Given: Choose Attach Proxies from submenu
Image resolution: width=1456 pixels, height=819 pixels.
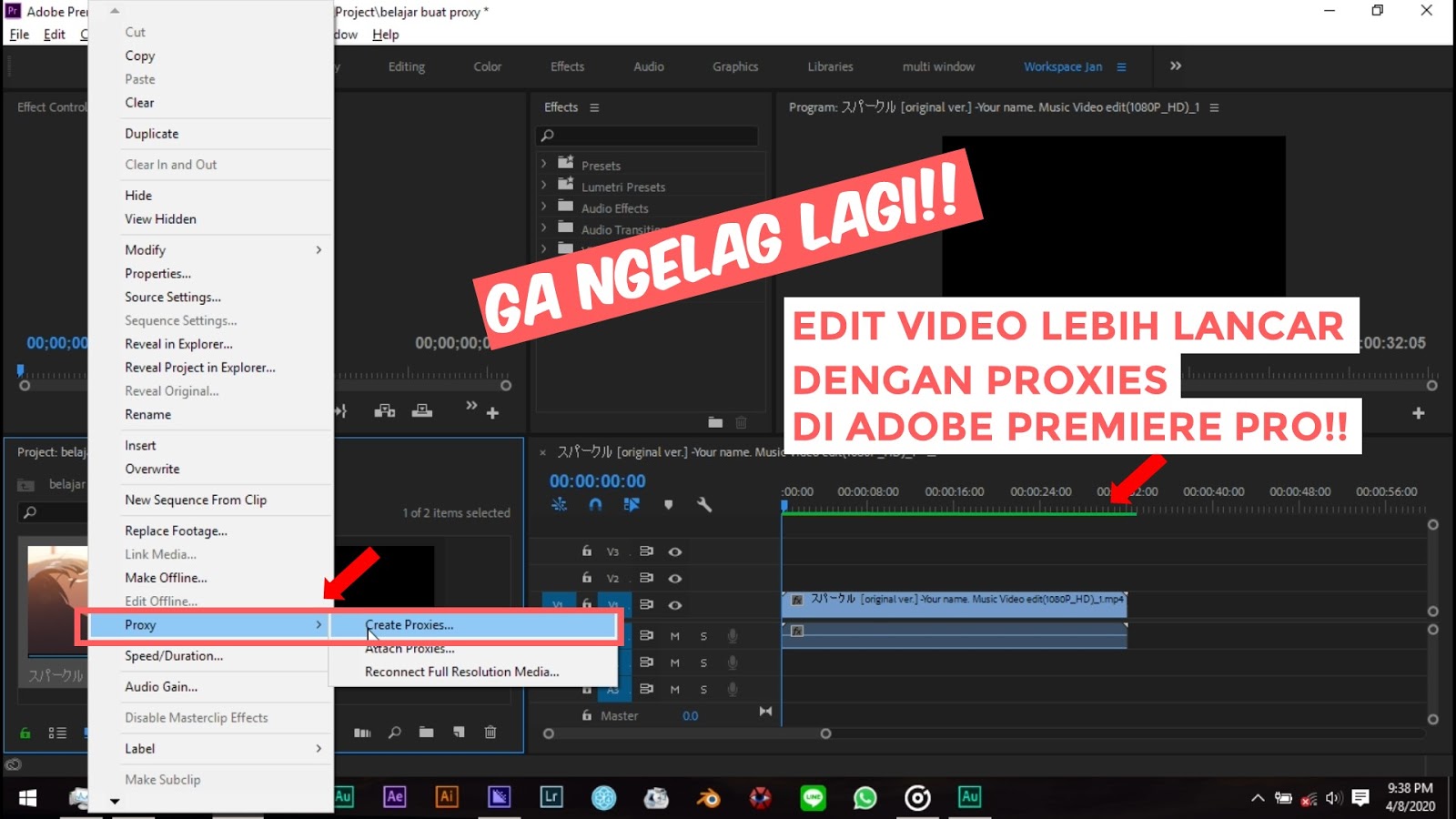Looking at the screenshot, I should pos(472,648).
